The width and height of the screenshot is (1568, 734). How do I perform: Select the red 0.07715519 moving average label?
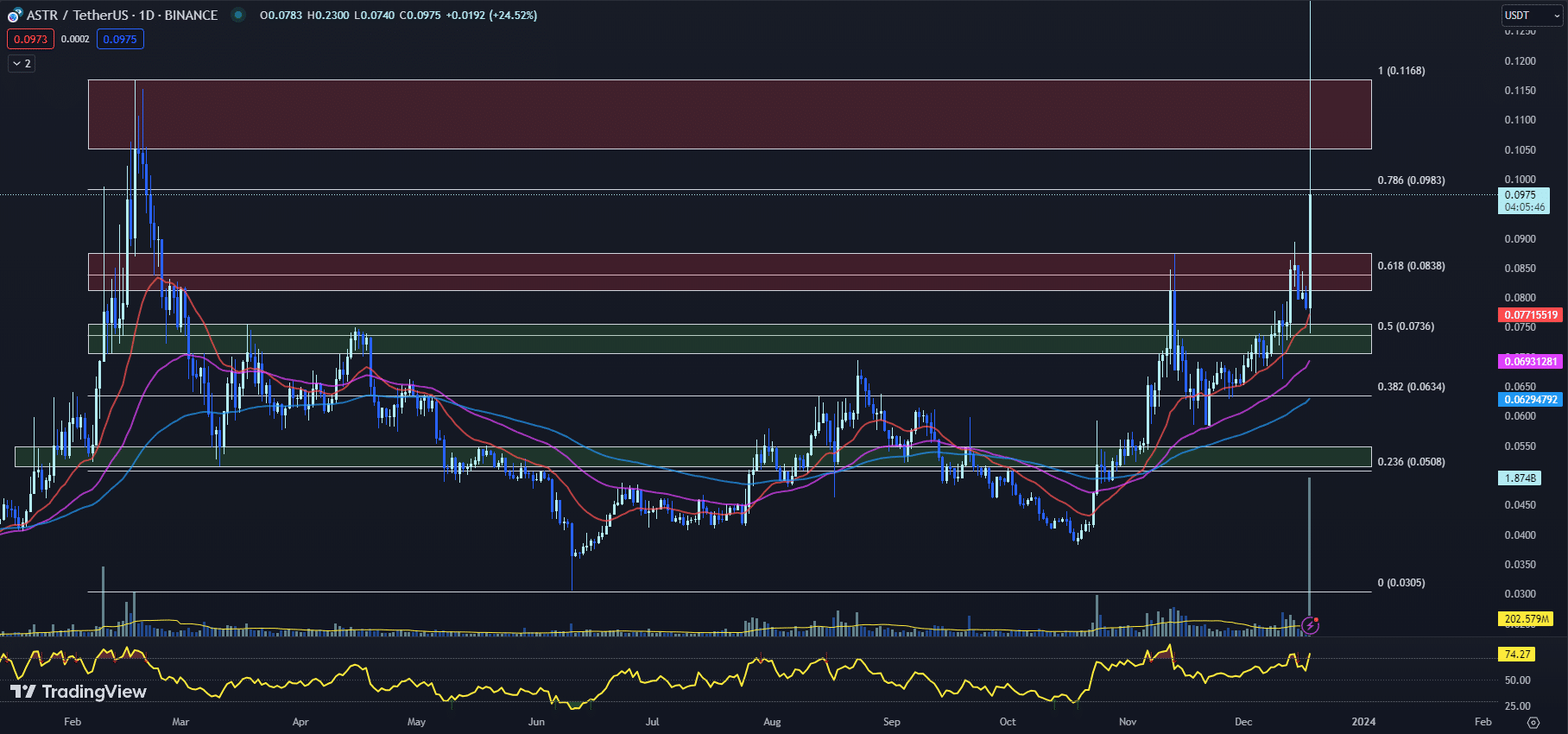click(1530, 315)
